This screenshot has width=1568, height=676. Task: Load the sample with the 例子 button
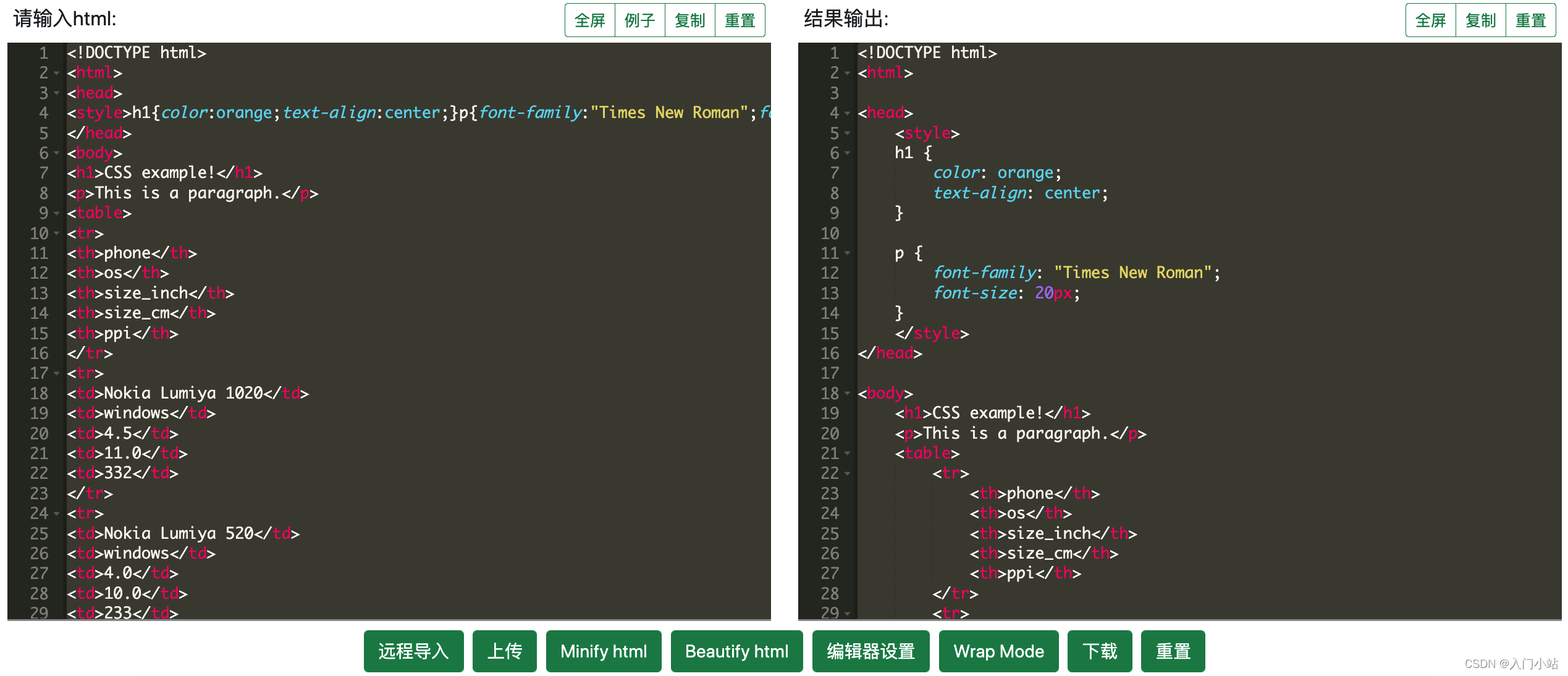pos(639,20)
